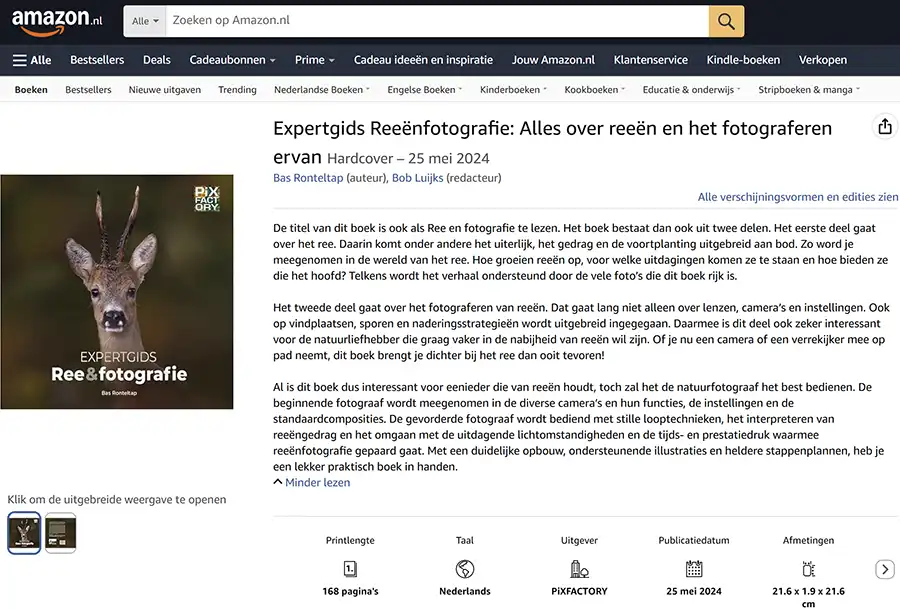Click the next arrow on product details carousel
The height and width of the screenshot is (609, 900).
884,568
